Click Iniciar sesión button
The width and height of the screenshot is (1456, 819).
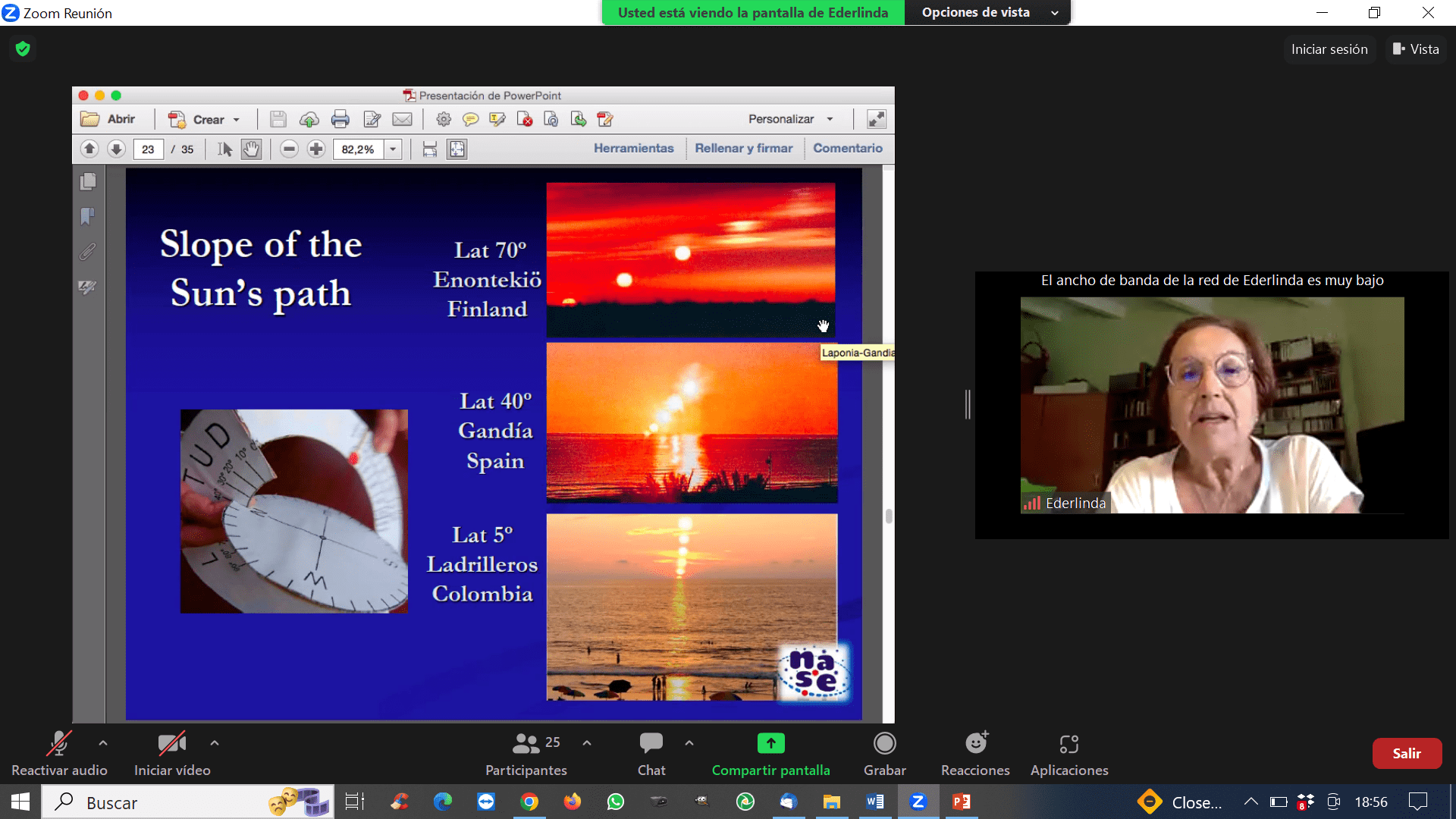[x=1329, y=49]
